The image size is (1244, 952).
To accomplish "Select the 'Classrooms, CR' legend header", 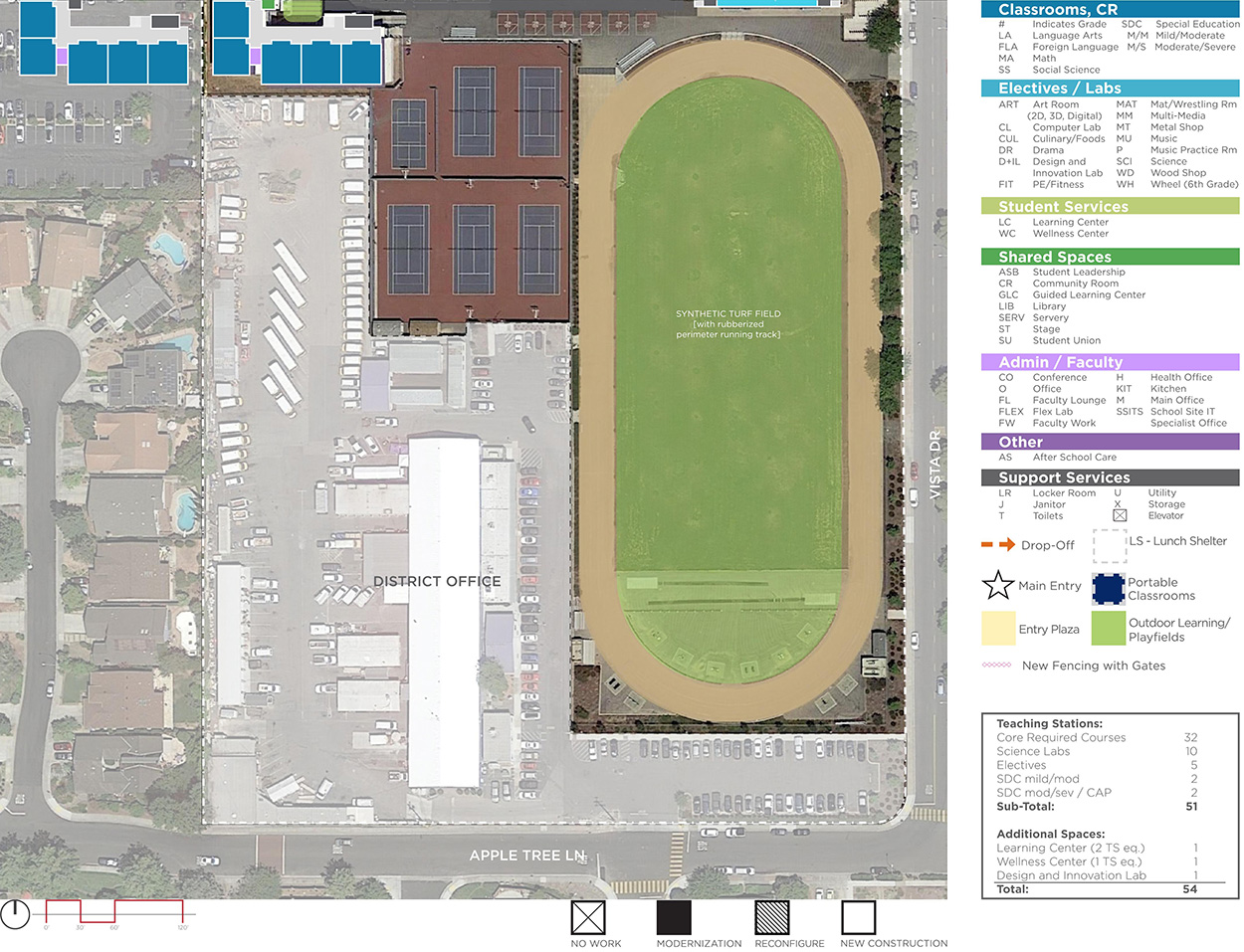I will pyautogui.click(x=1110, y=9).
